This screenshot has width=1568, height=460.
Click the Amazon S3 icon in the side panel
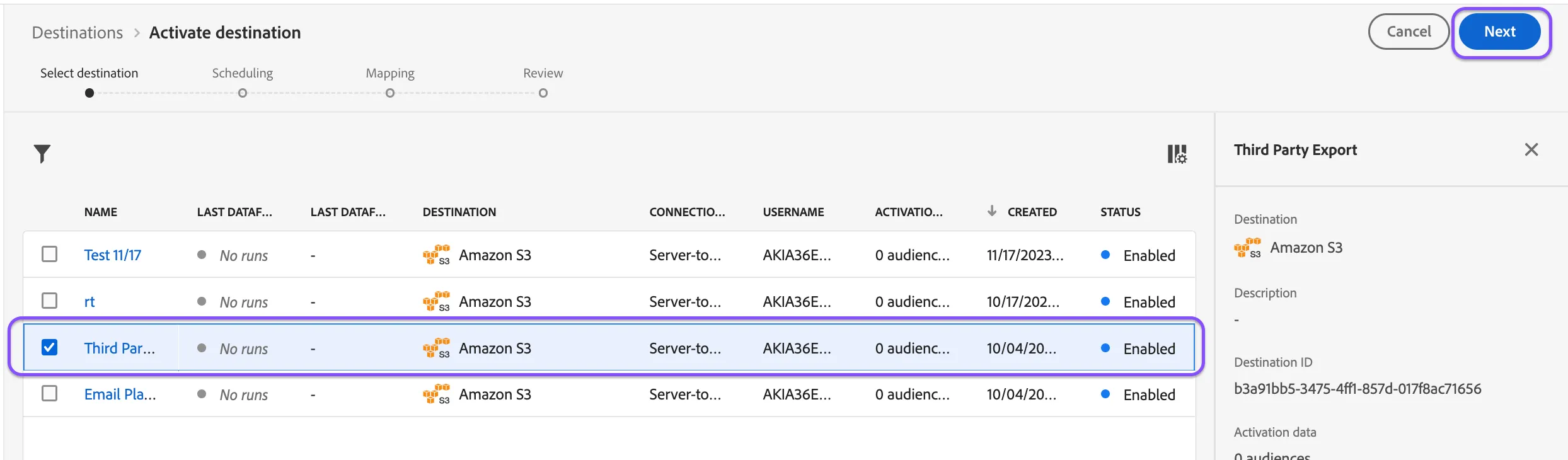[x=1248, y=248]
